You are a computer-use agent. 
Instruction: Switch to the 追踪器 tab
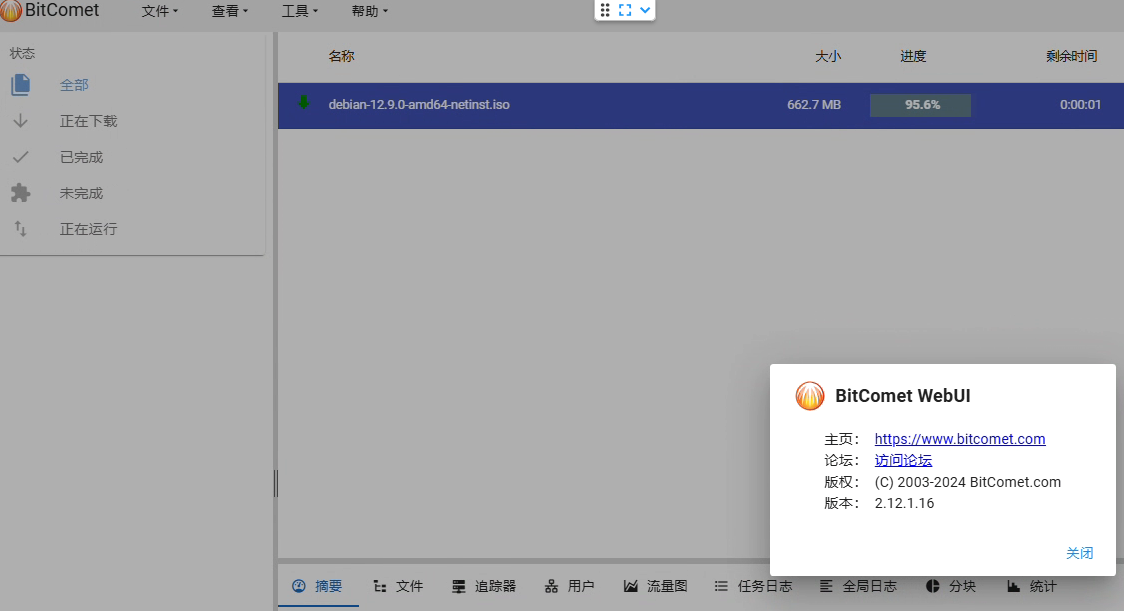tap(484, 586)
